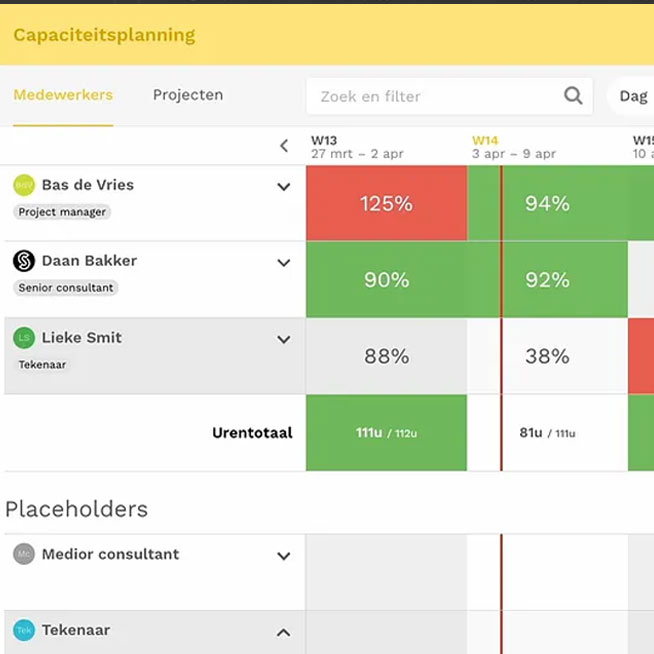The width and height of the screenshot is (654, 654).
Task: Click Lieke Smit 38% W14 cell
Action: pos(547,356)
